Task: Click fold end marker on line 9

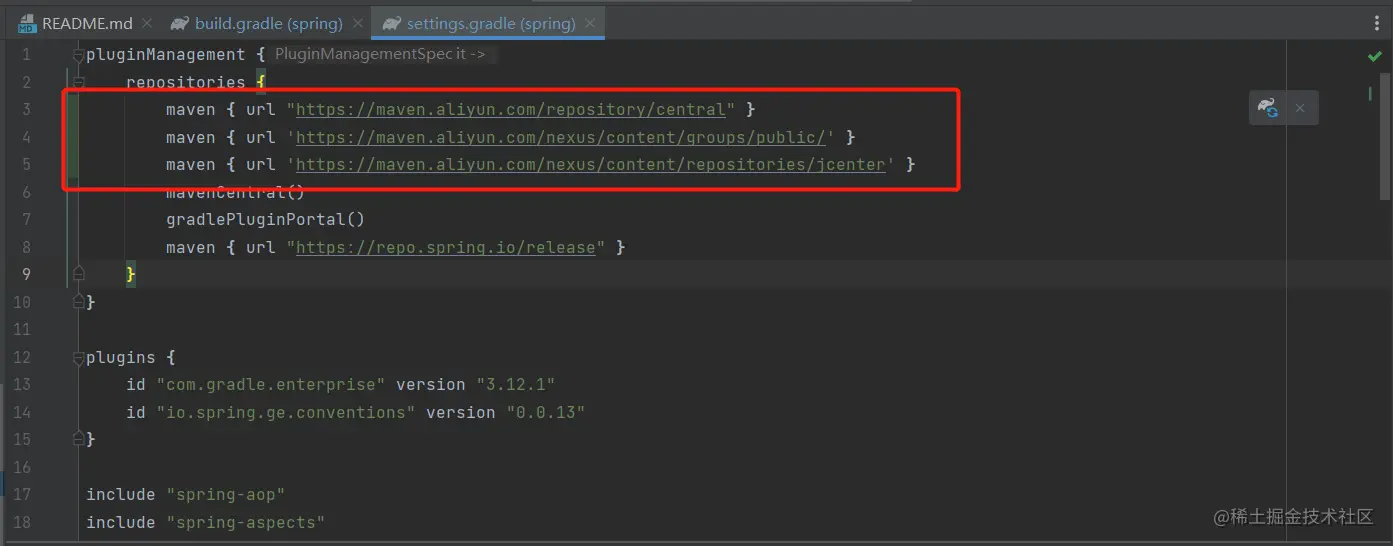Action: pyautogui.click(x=78, y=273)
